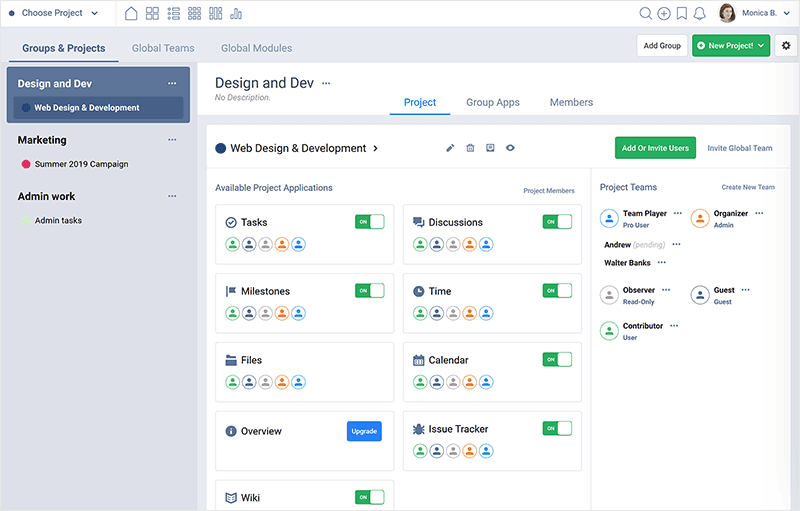Screen dimensions: 800x511
Task: Open the notifications bell icon
Action: [699, 14]
